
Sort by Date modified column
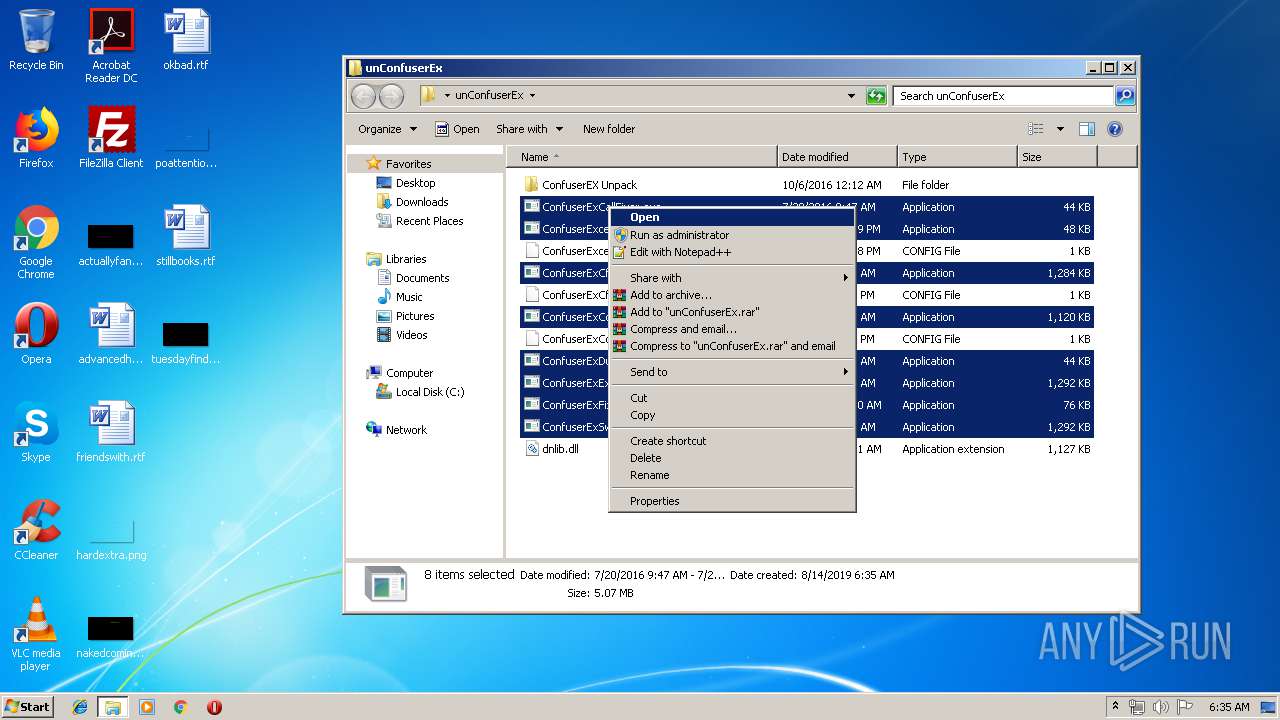pos(837,157)
